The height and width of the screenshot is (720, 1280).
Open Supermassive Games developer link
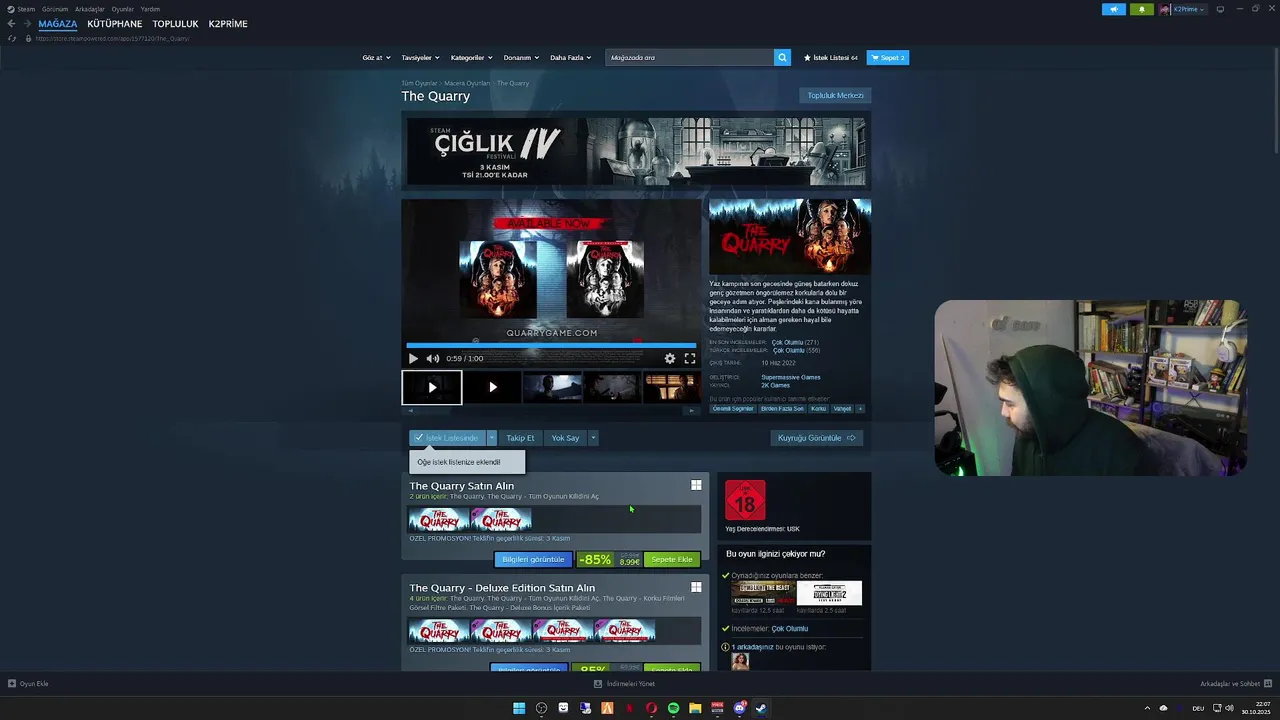coord(790,377)
